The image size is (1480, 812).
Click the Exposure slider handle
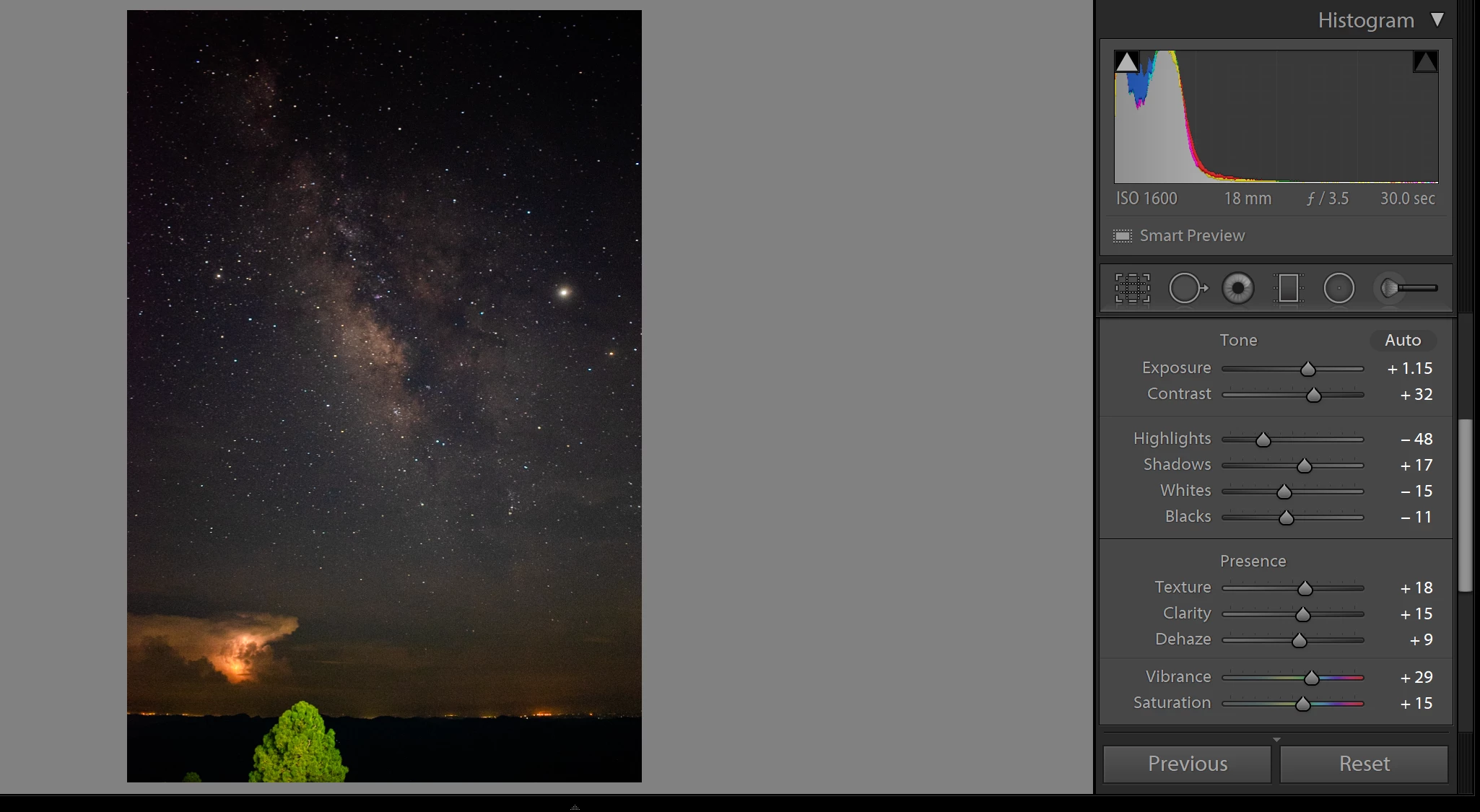(x=1307, y=370)
